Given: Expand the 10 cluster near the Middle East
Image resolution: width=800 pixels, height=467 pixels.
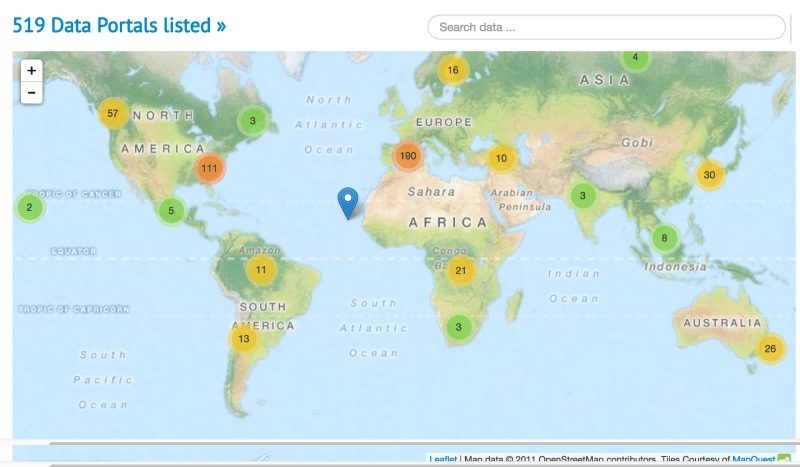Looking at the screenshot, I should point(502,158).
